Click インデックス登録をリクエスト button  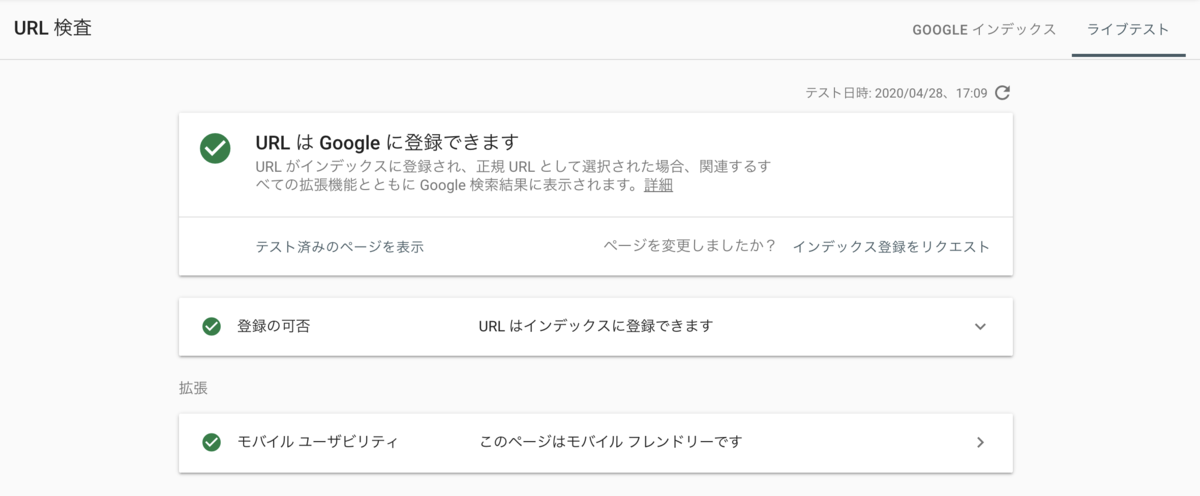tap(891, 246)
